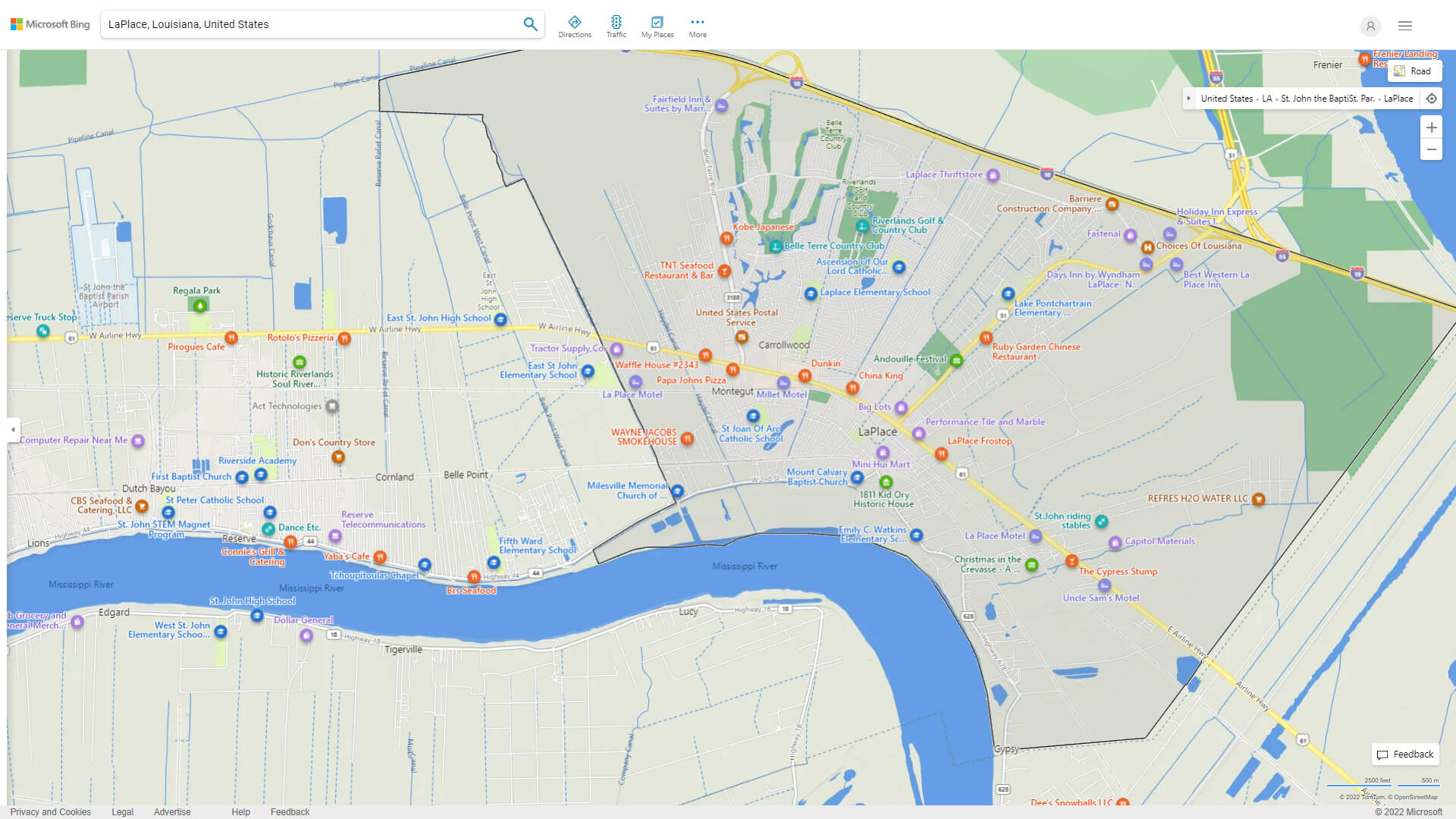Click the Feedback button on map
Image resolution: width=1456 pixels, height=819 pixels.
pyautogui.click(x=1405, y=754)
